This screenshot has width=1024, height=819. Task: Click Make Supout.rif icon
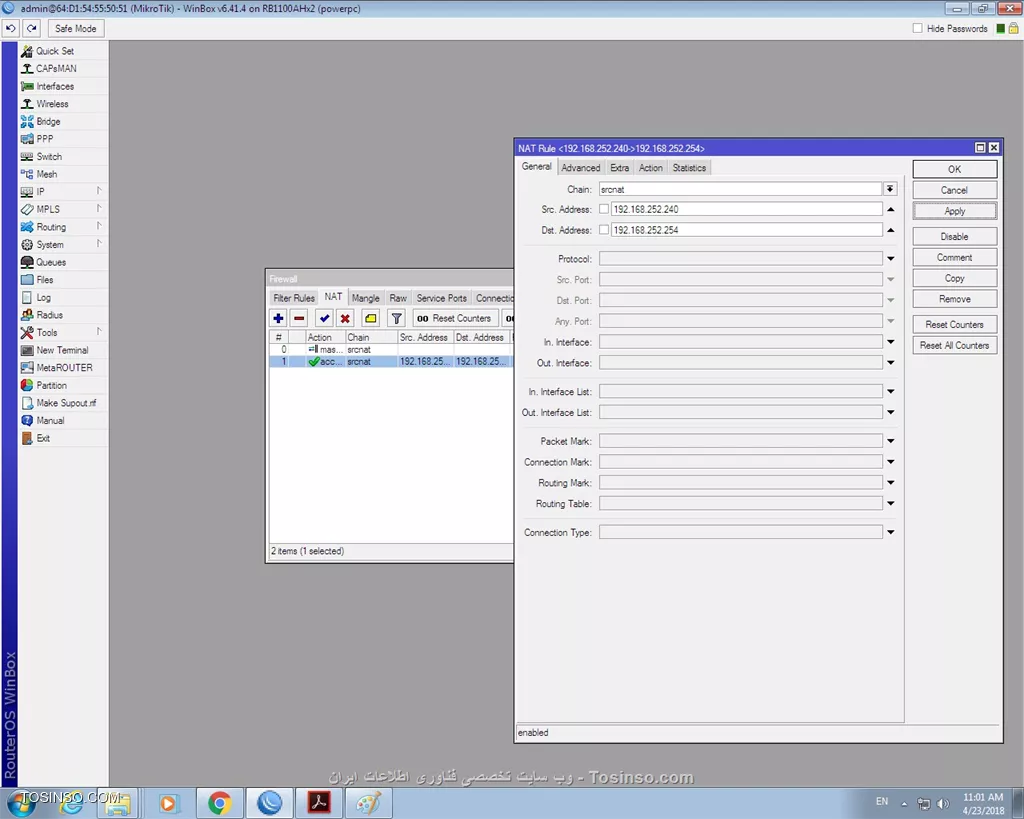pyautogui.click(x=27, y=404)
